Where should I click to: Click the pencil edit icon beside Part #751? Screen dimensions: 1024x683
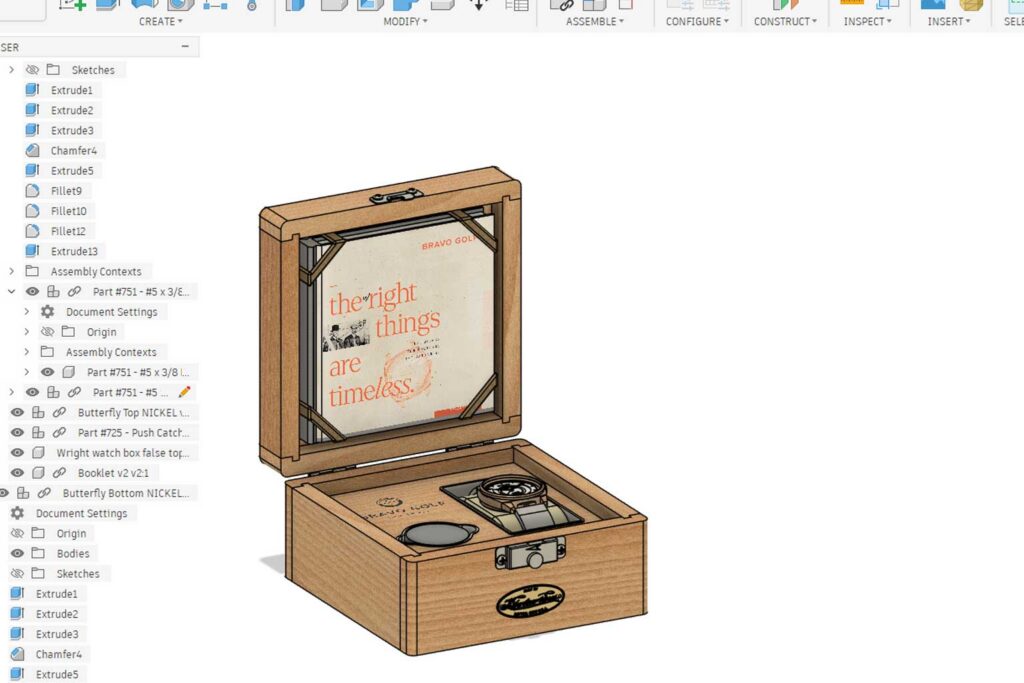pyautogui.click(x=184, y=392)
